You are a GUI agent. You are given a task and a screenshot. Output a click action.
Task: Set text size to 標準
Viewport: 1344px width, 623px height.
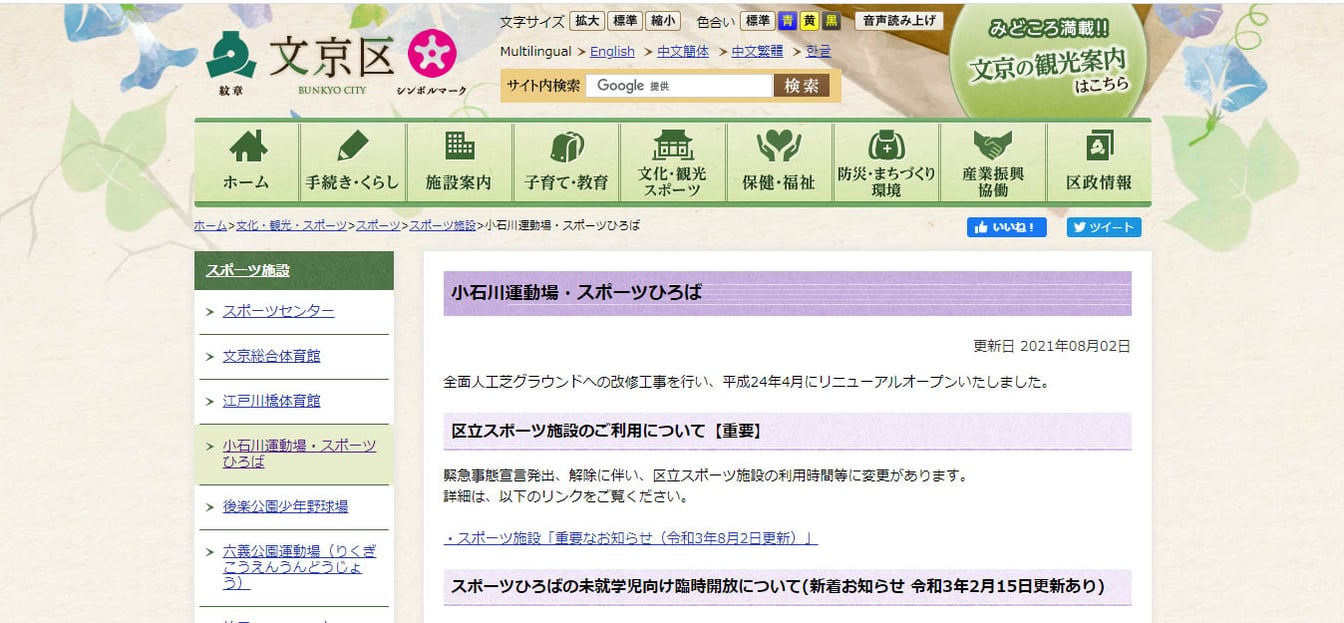coord(625,21)
